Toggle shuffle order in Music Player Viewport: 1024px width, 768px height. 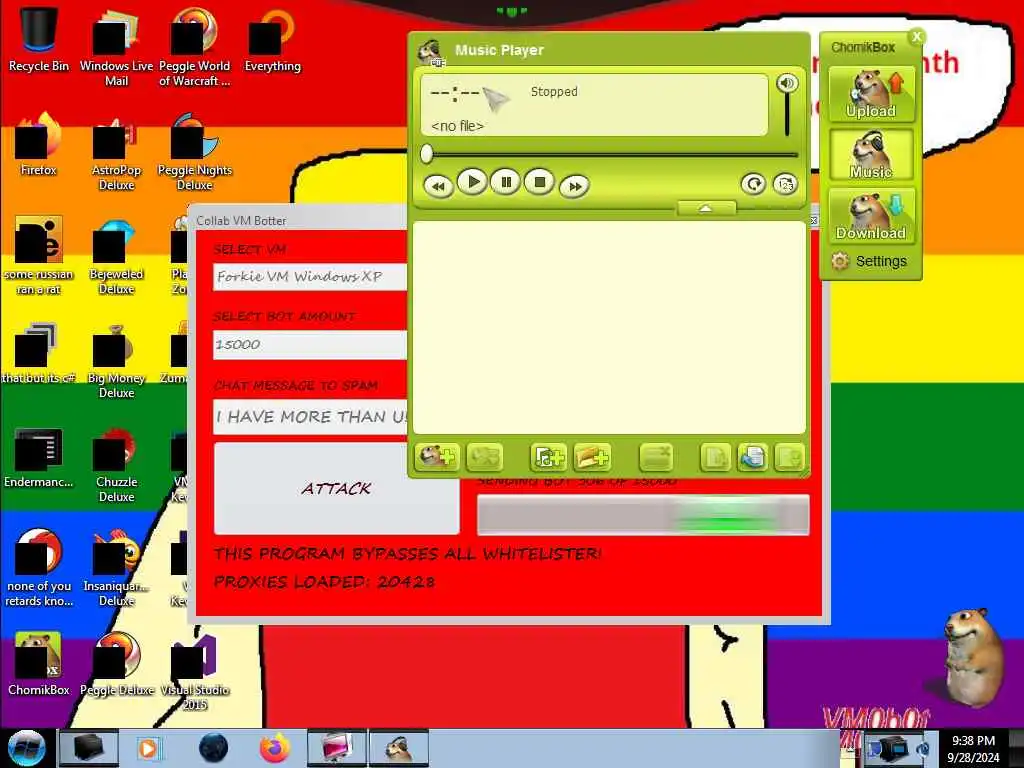coord(786,184)
